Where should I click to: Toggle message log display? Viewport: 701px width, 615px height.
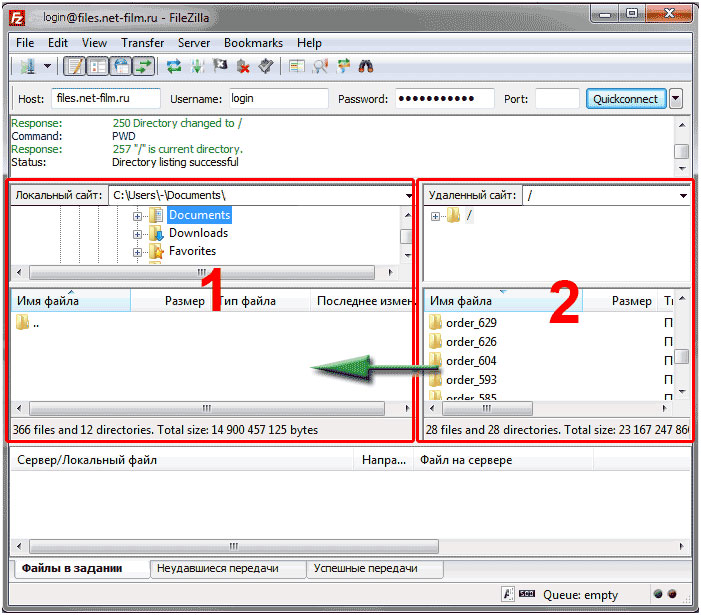click(75, 67)
